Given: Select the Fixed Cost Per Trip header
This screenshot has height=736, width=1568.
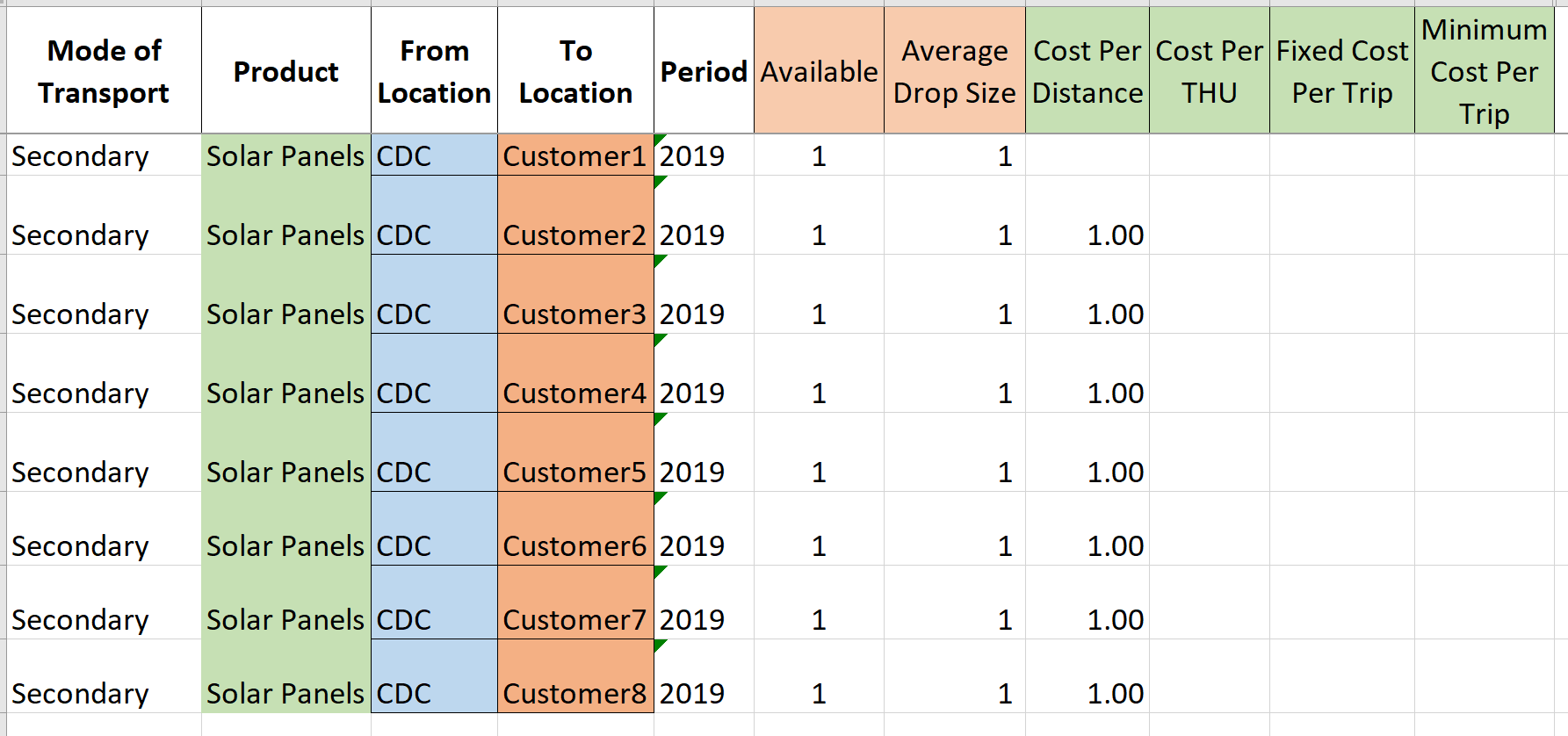Looking at the screenshot, I should (x=1342, y=70).
